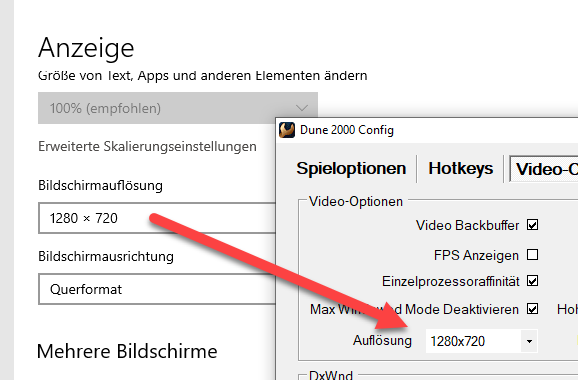The image size is (578, 380).
Task: Toggle the Einzelprozessoraffinität checkbox
Action: point(532,281)
